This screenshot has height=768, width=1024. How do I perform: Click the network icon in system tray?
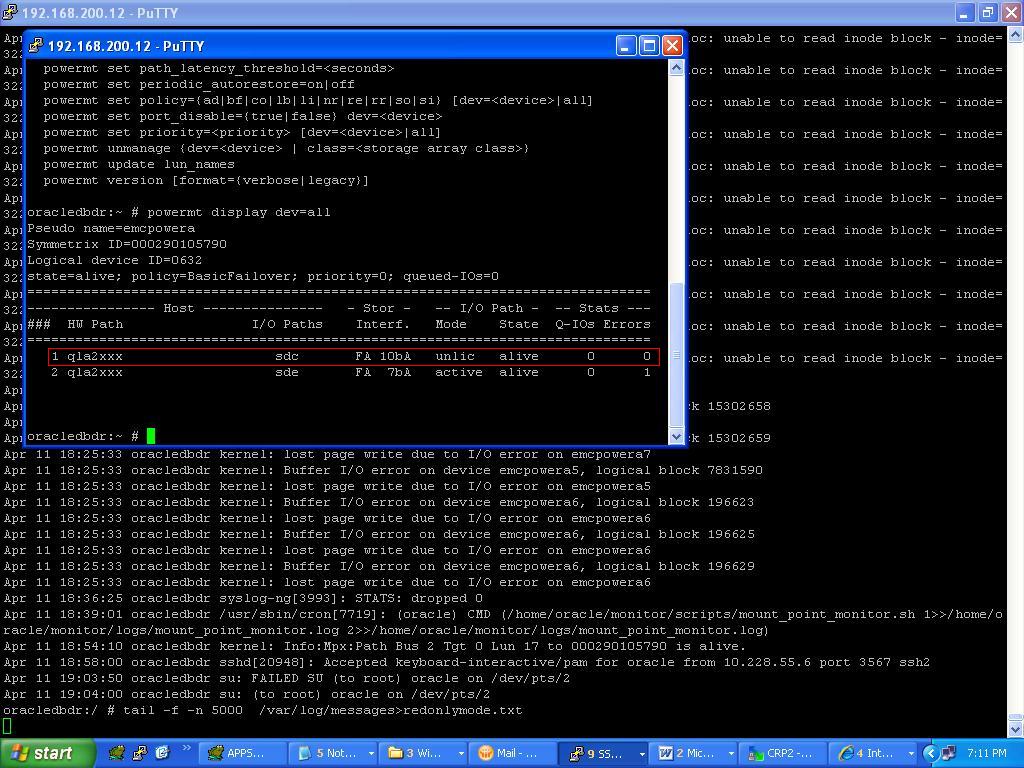tap(948, 753)
